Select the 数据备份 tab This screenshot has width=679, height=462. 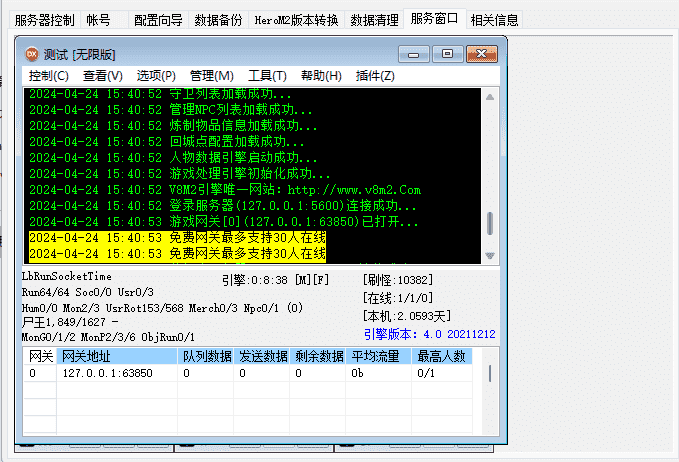218,20
